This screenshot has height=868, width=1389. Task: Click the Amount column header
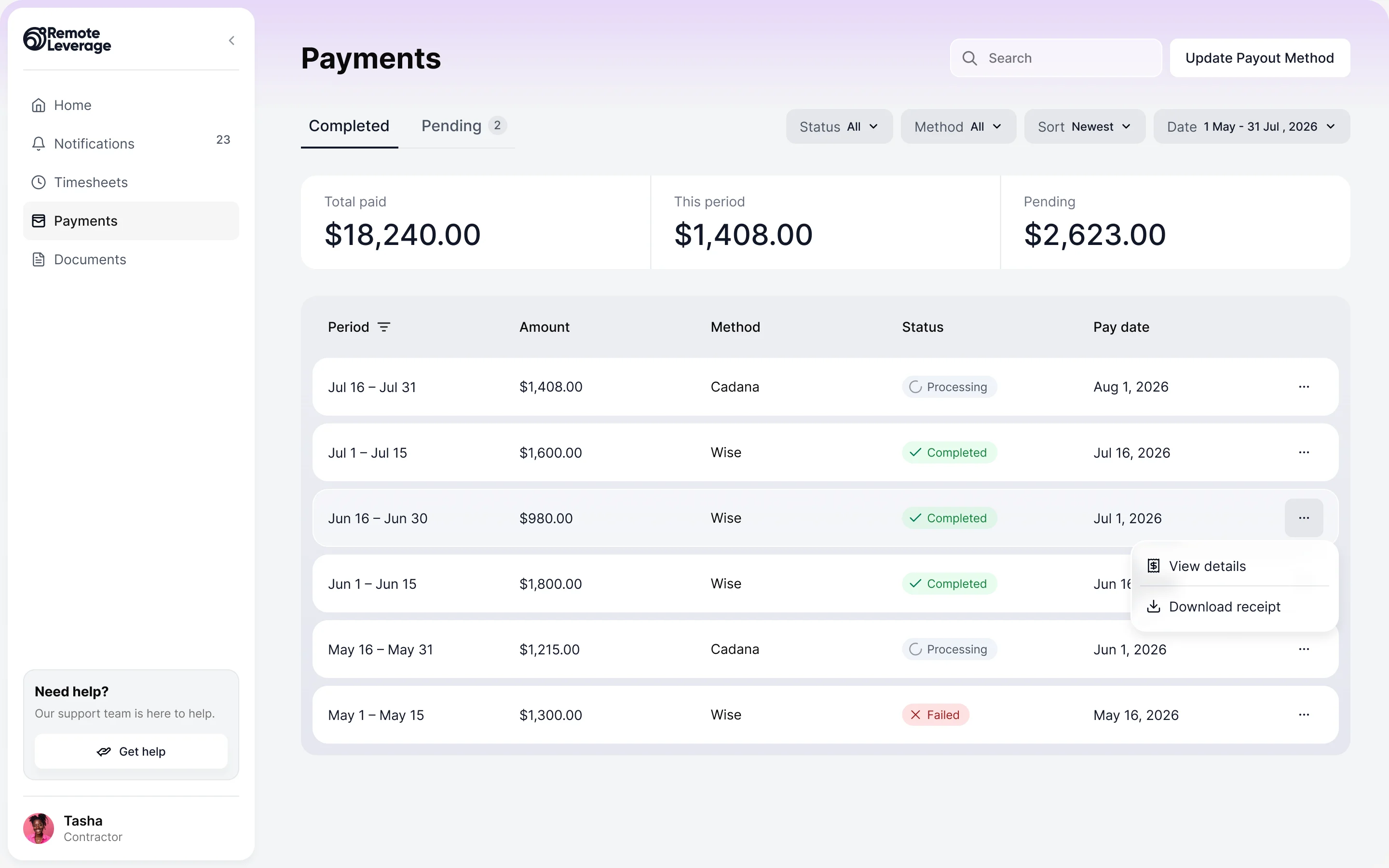pos(544,327)
